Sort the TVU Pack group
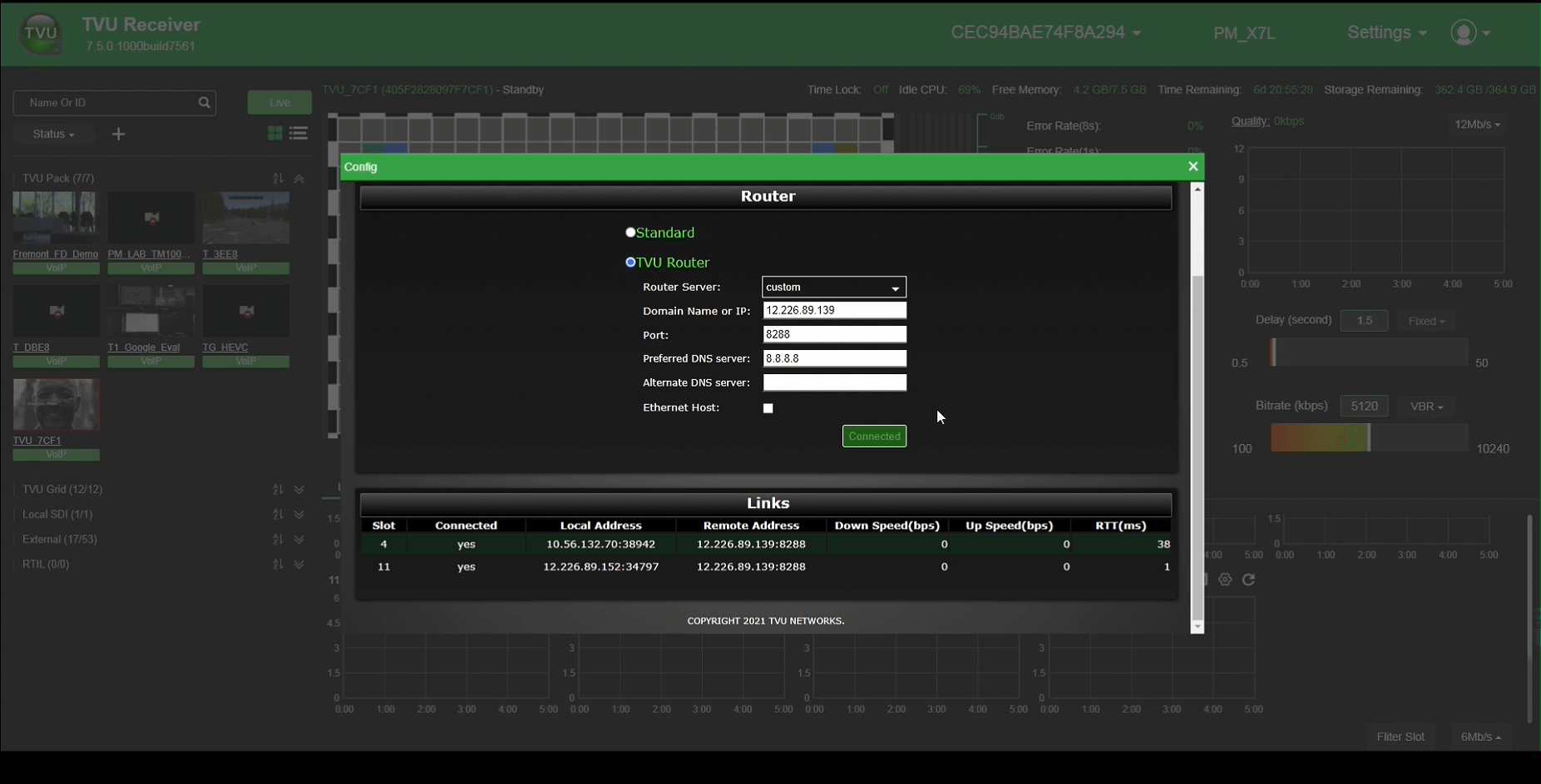Viewport: 1541px width, 784px height. click(278, 179)
